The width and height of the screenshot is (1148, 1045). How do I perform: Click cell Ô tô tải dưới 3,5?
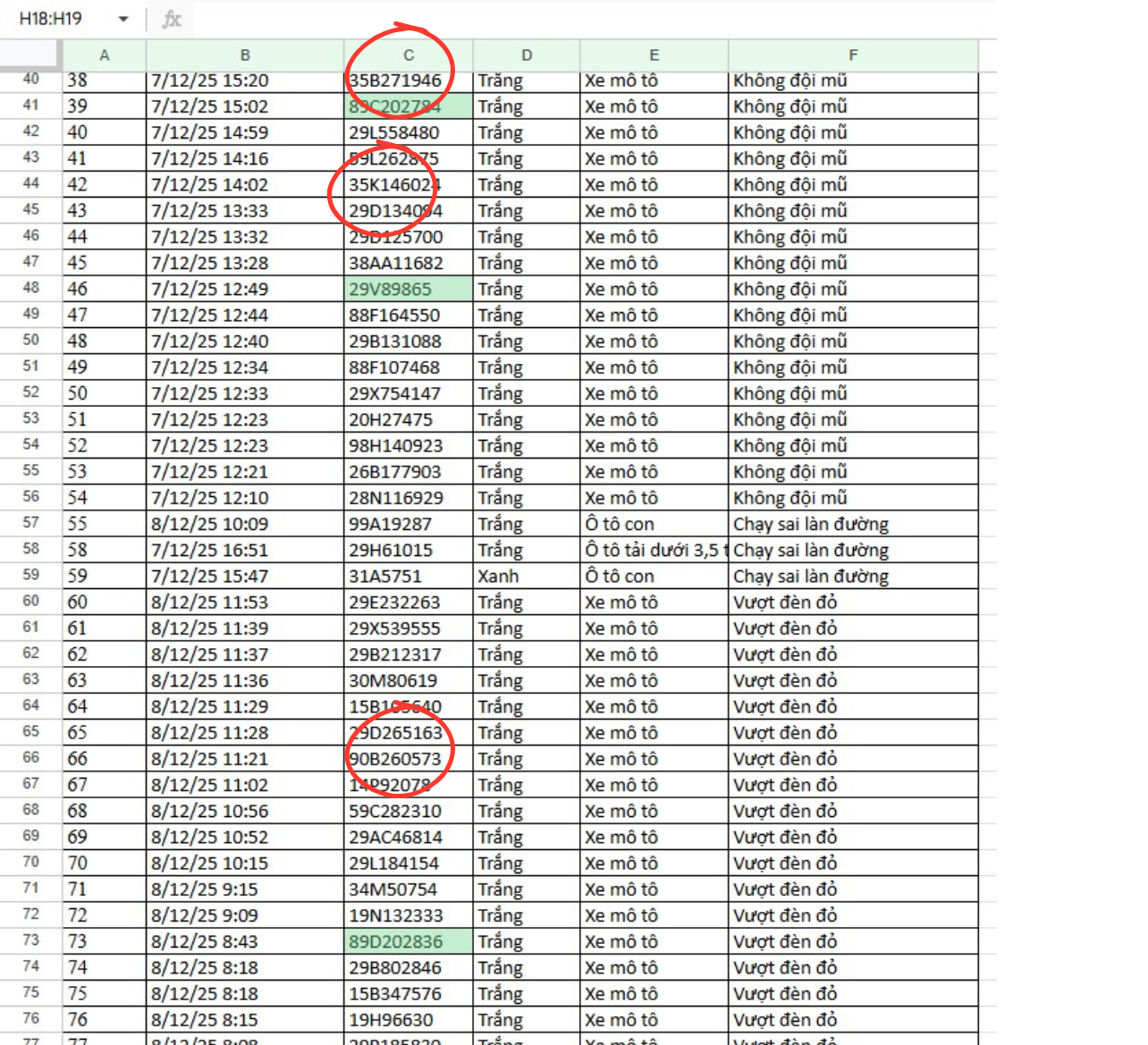(654, 550)
